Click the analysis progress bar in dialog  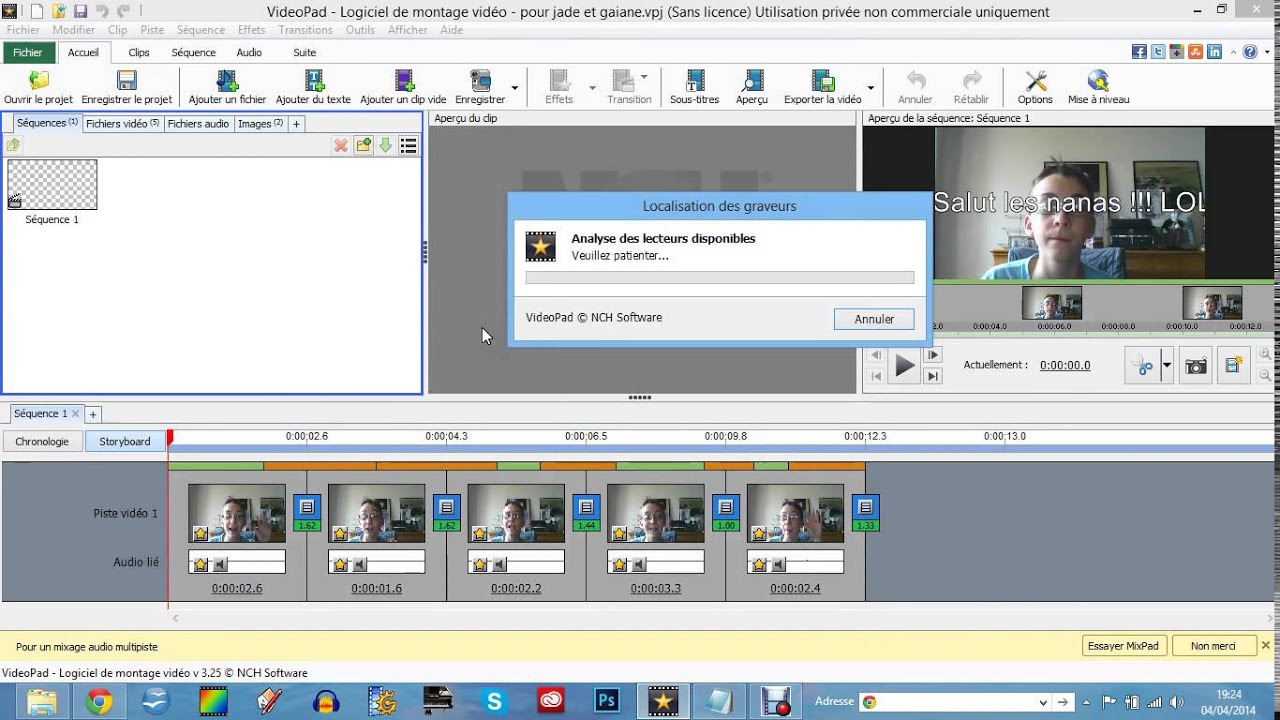[x=720, y=278]
